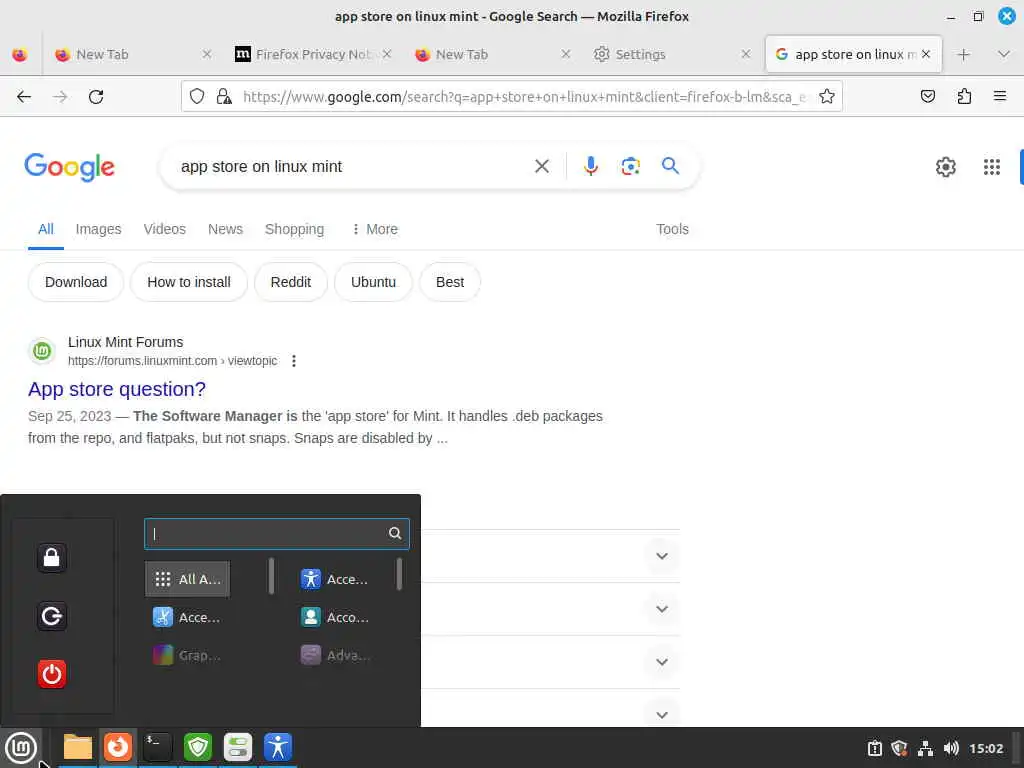Launch Accessibility app from menu list
Image resolution: width=1024 pixels, height=768 pixels.
[335, 579]
